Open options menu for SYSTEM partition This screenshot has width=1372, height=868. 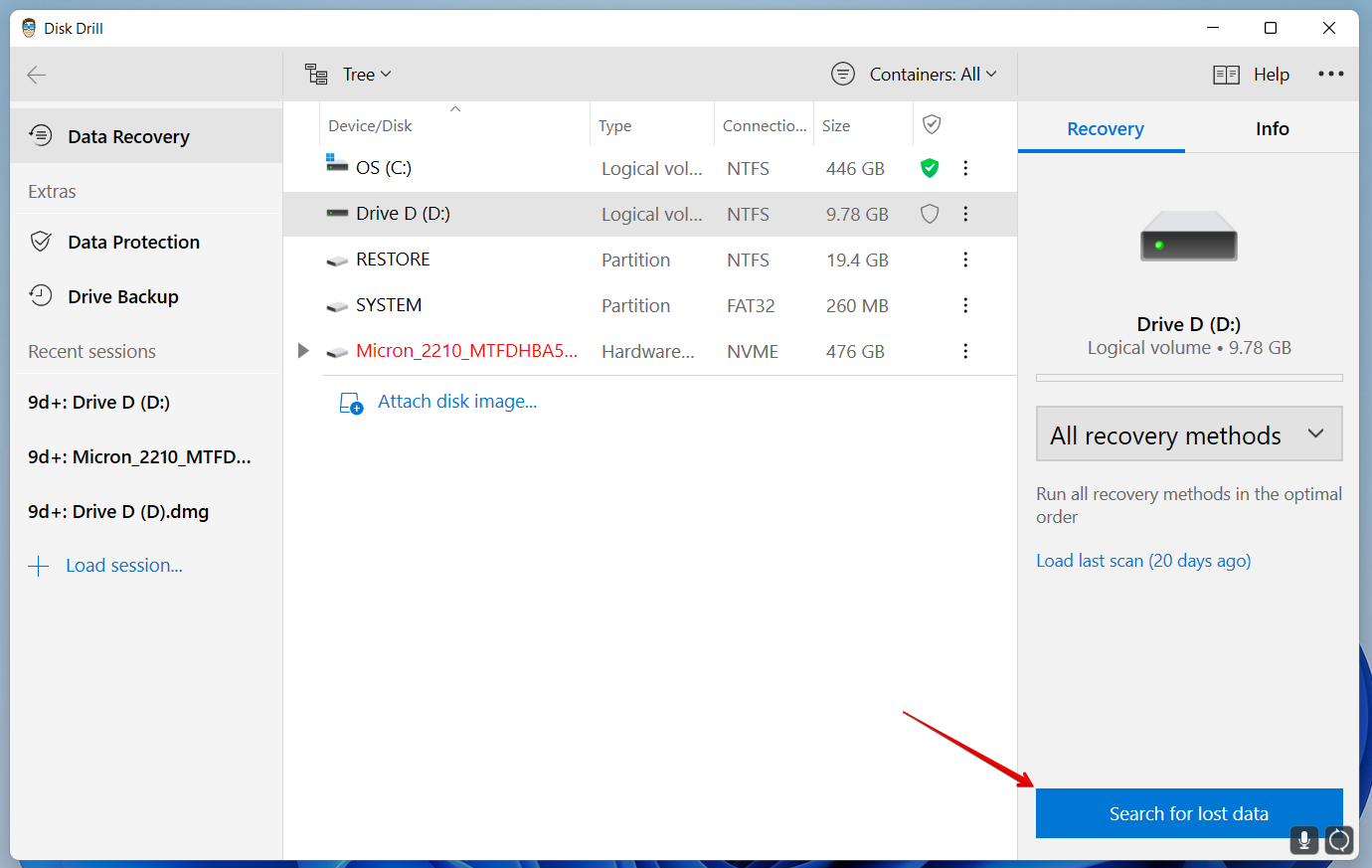[965, 305]
